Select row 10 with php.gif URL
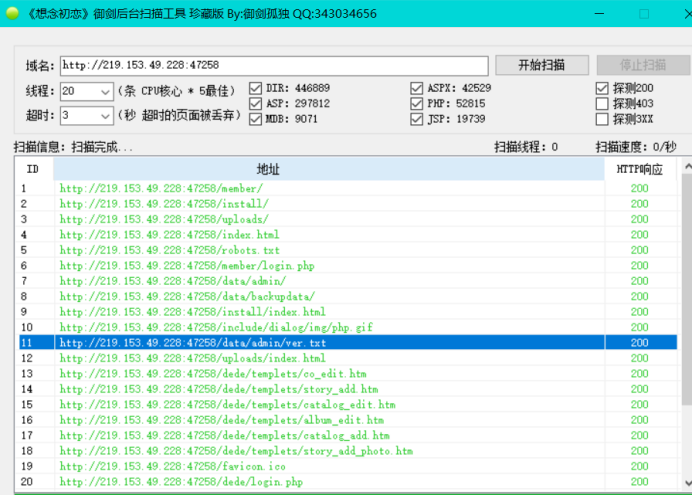This screenshot has width=692, height=495. (348, 327)
